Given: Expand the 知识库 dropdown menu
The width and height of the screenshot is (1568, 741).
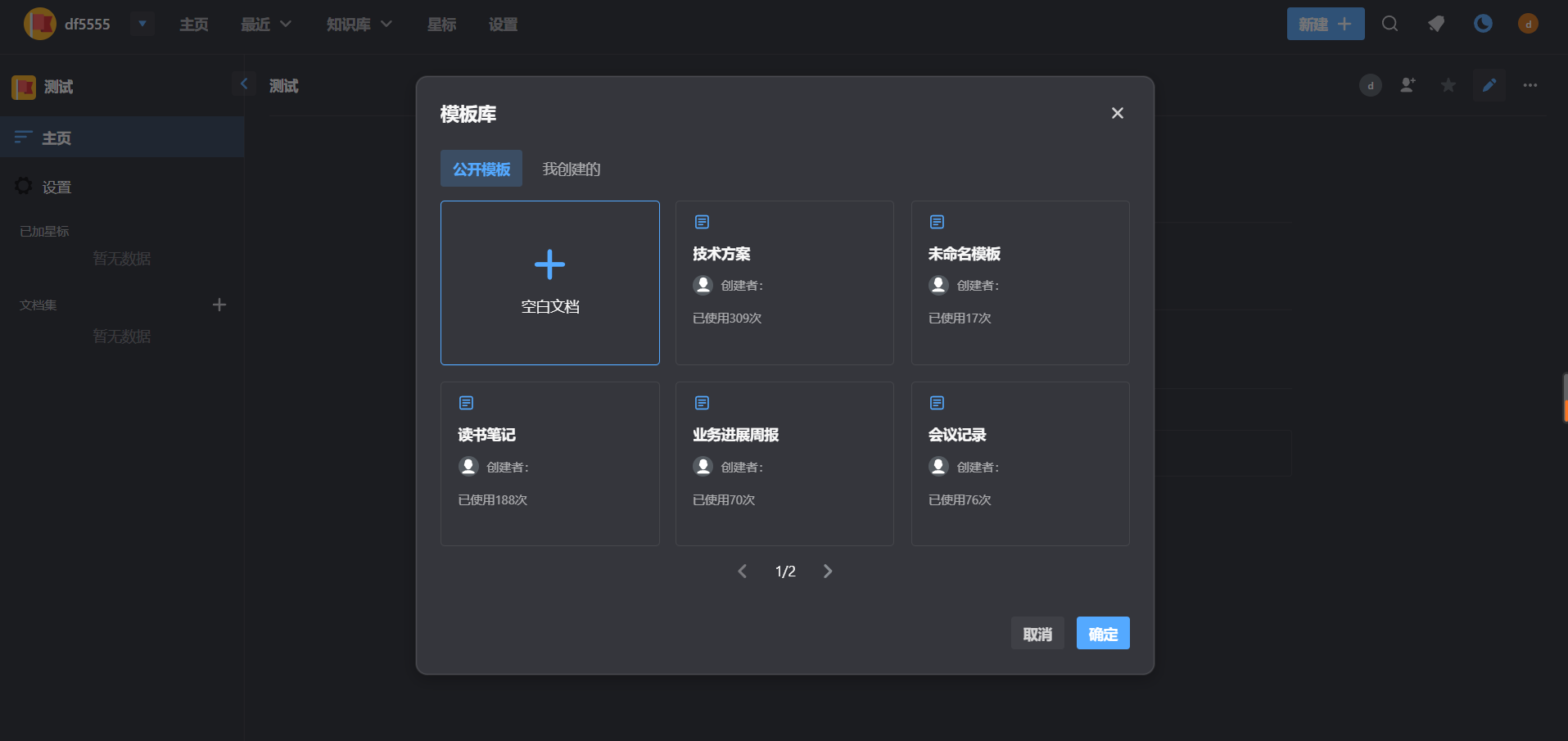Looking at the screenshot, I should (x=359, y=24).
